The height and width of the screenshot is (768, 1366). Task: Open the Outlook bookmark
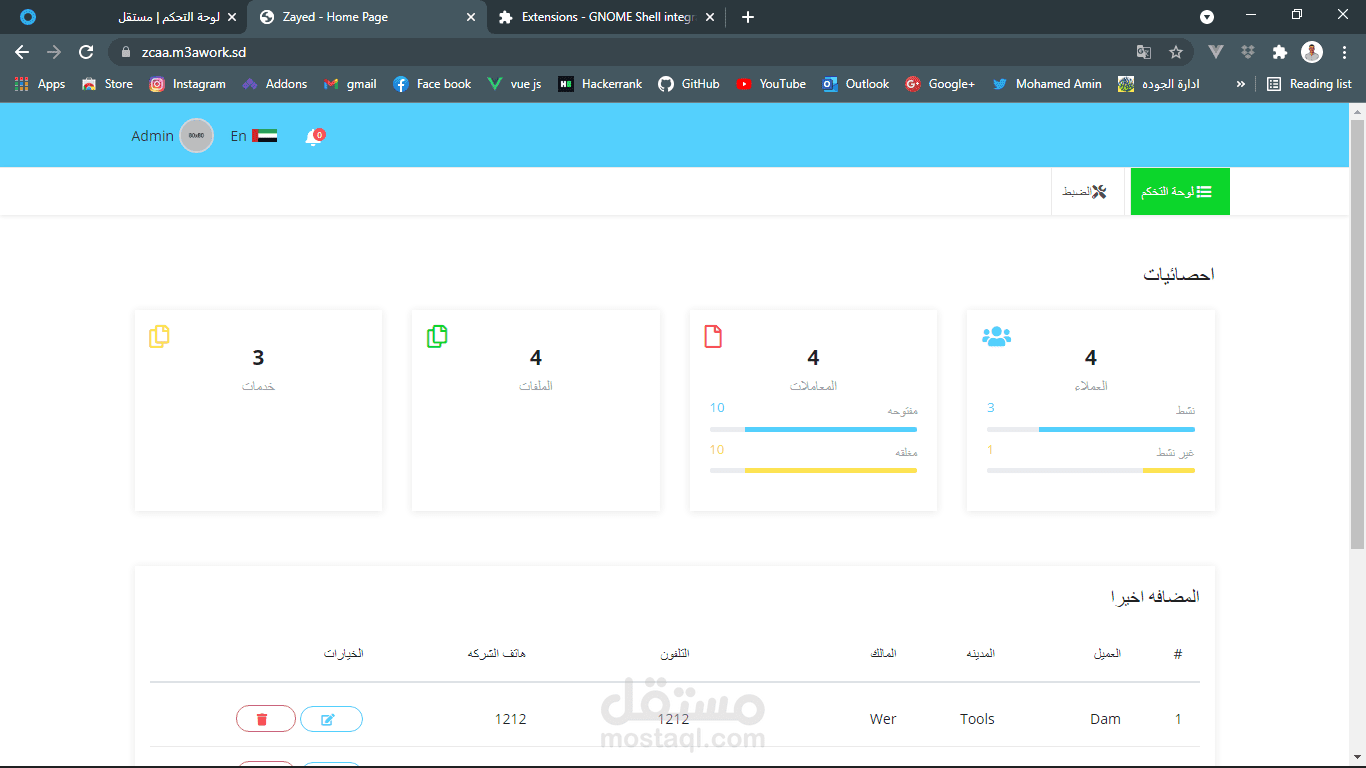tap(856, 84)
